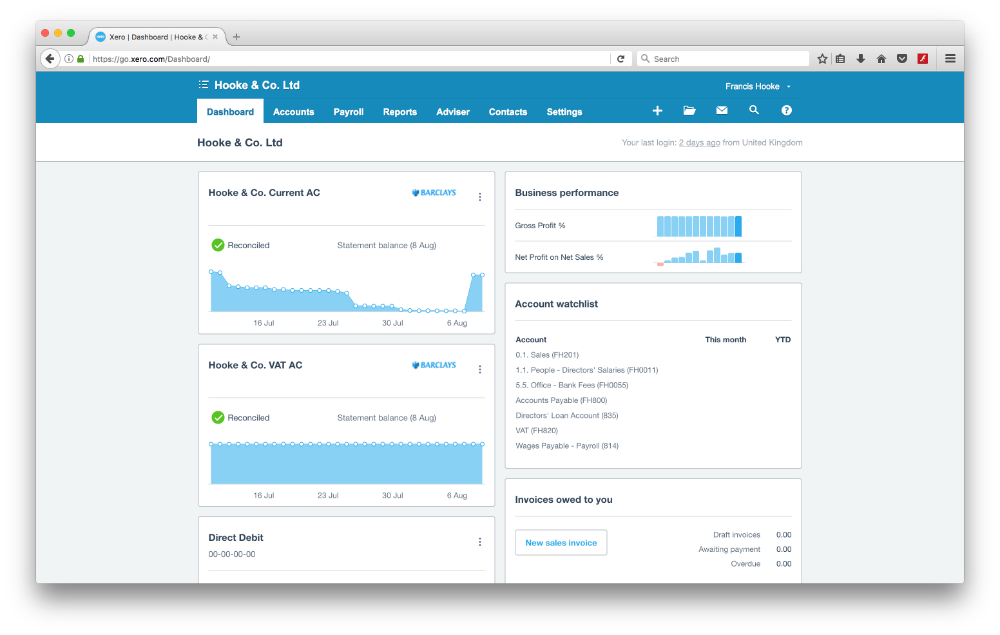
Task: Reload the page with the refresh icon
Action: pyautogui.click(x=621, y=59)
